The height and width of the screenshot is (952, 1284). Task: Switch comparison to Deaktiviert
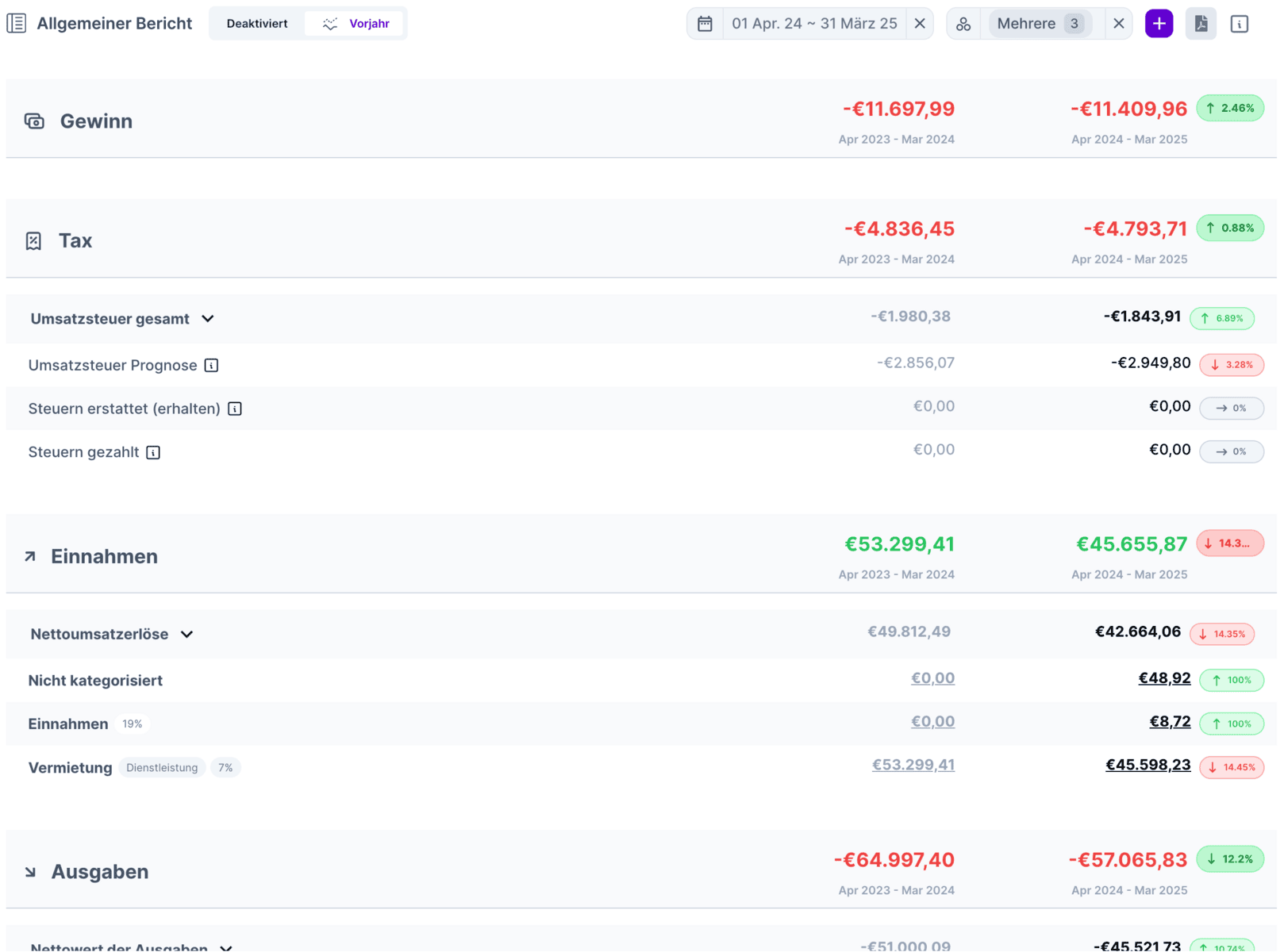pos(257,24)
